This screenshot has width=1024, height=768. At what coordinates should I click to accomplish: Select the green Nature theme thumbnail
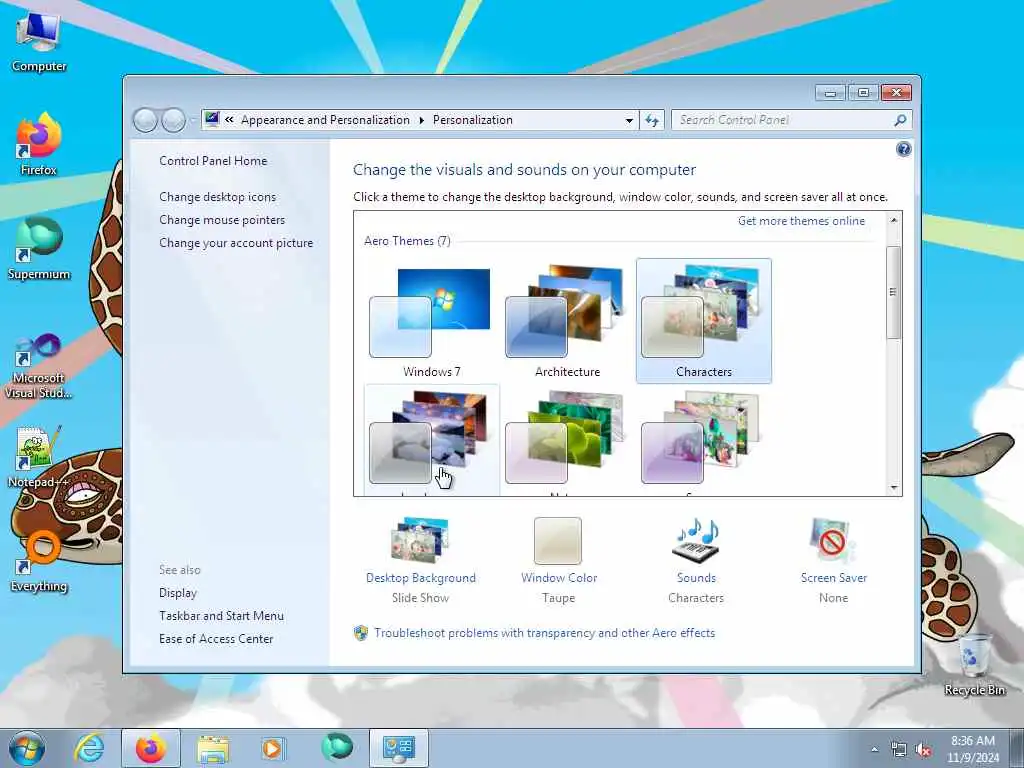pos(567,441)
